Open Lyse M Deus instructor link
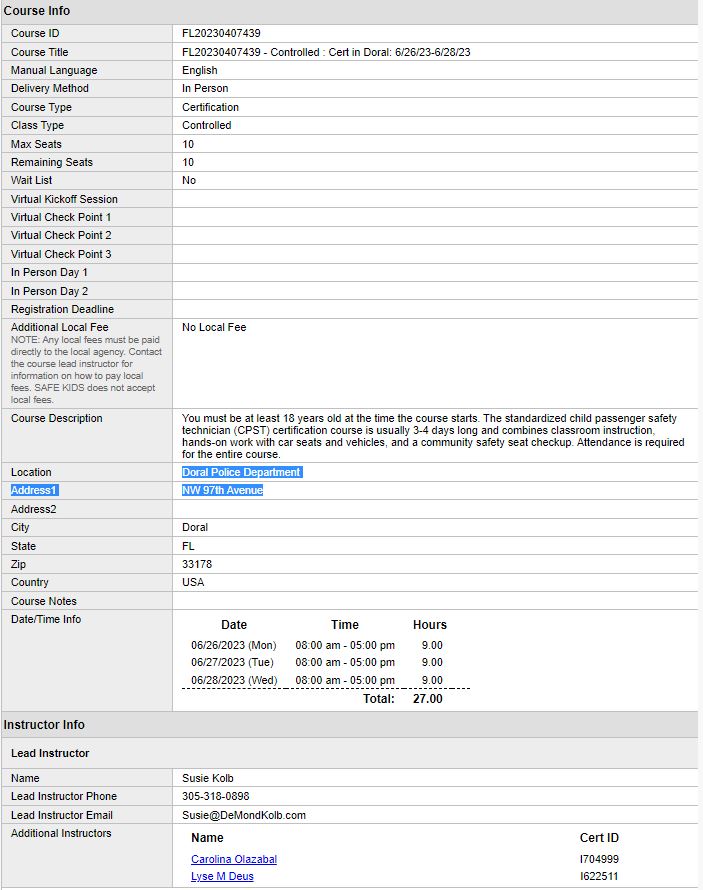 [222, 876]
